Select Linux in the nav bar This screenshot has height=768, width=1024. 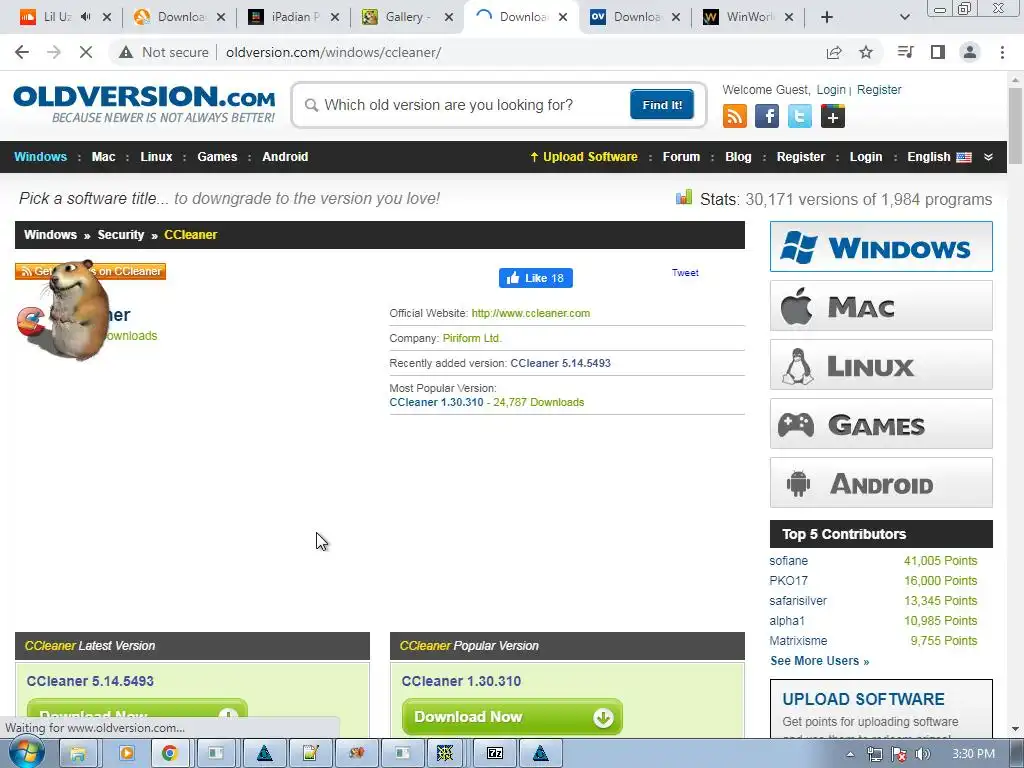click(156, 157)
